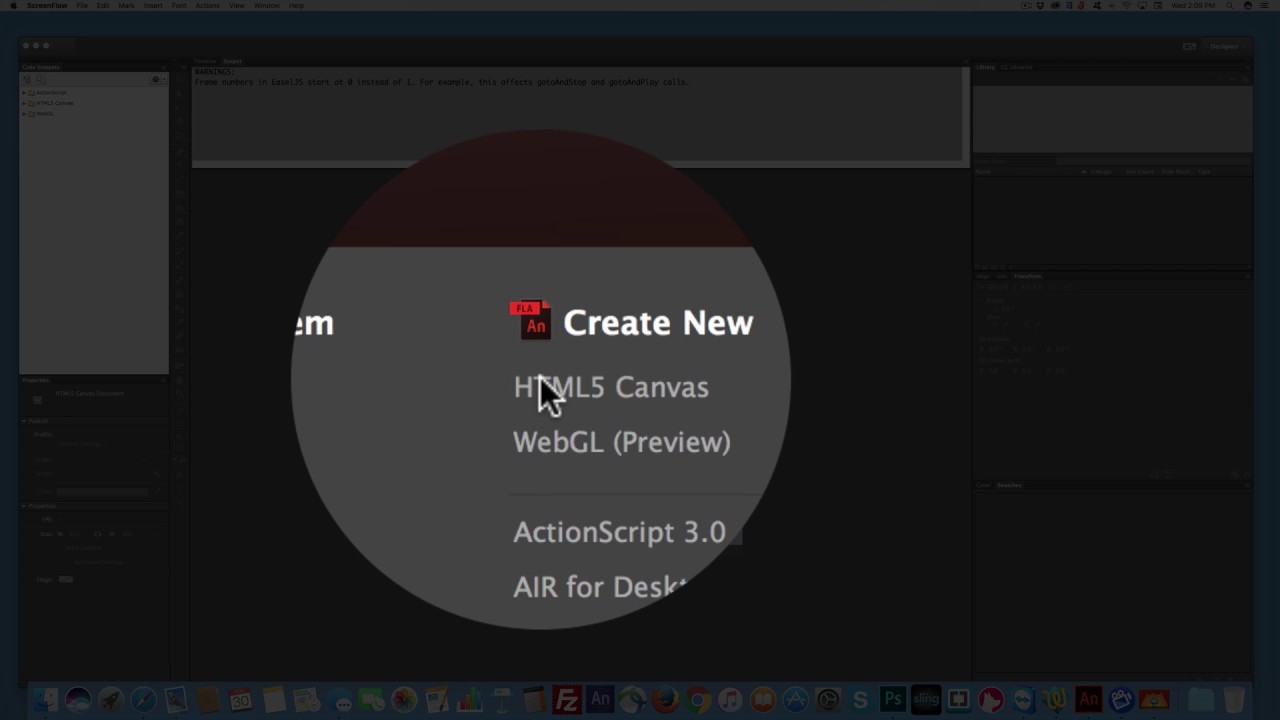Viewport: 1280px width, 720px height.
Task: Open Spotlight search in menu bar
Action: 1231,5
